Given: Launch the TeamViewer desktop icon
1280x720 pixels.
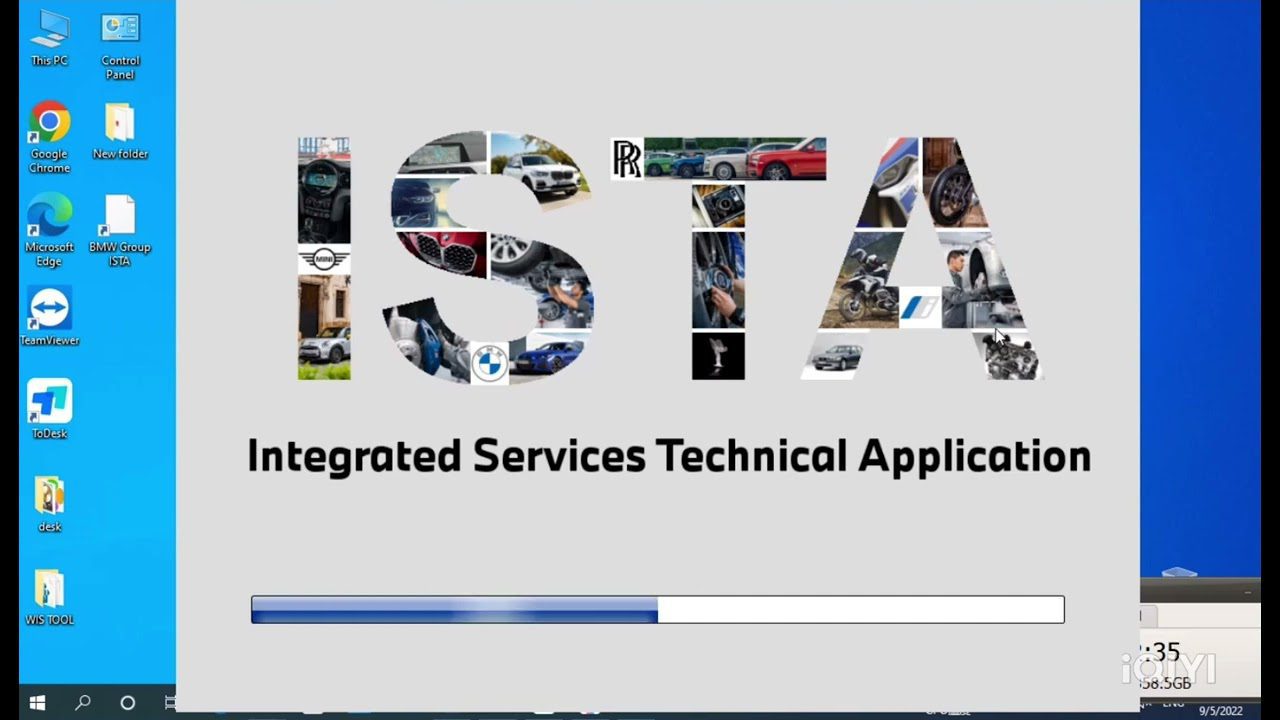Looking at the screenshot, I should pos(49,317).
